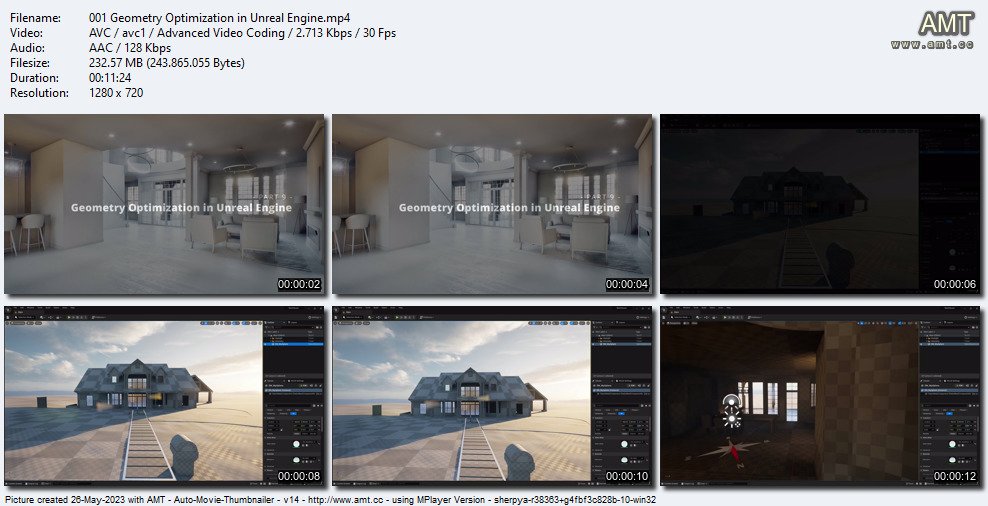This screenshot has width=988, height=506.
Task: Click the www.amt.cc text under the logo
Action: (x=933, y=45)
